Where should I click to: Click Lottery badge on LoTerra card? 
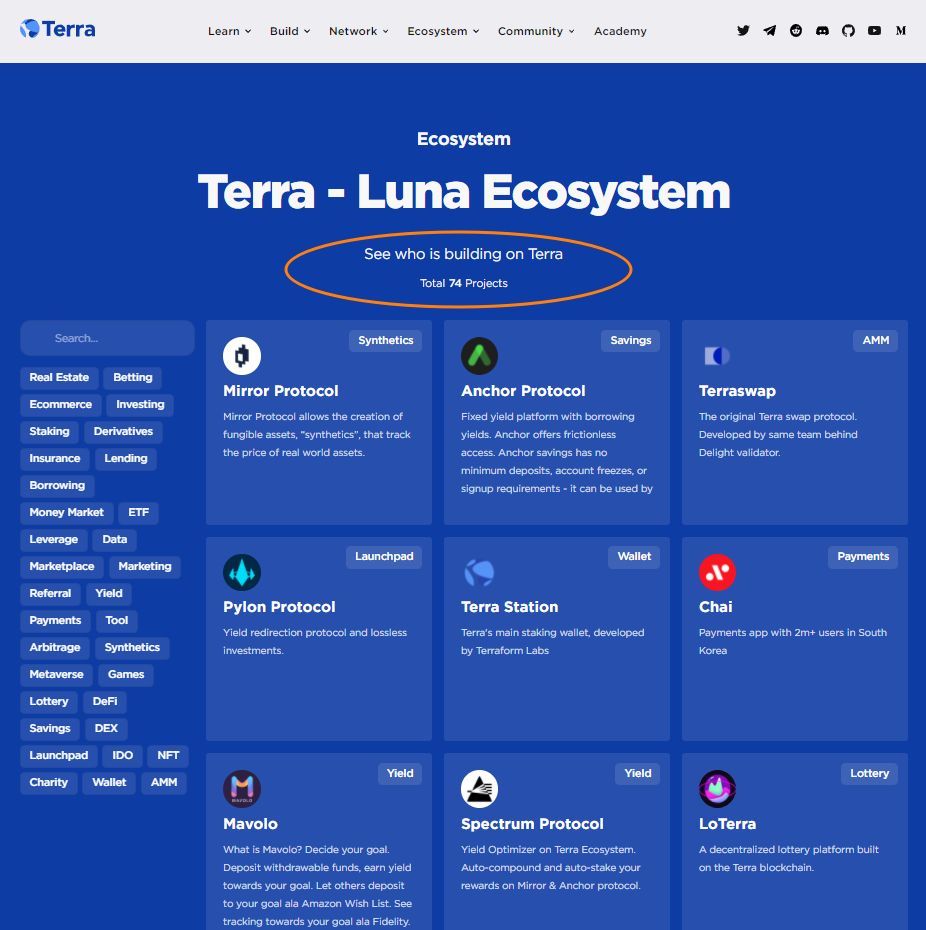coord(870,773)
